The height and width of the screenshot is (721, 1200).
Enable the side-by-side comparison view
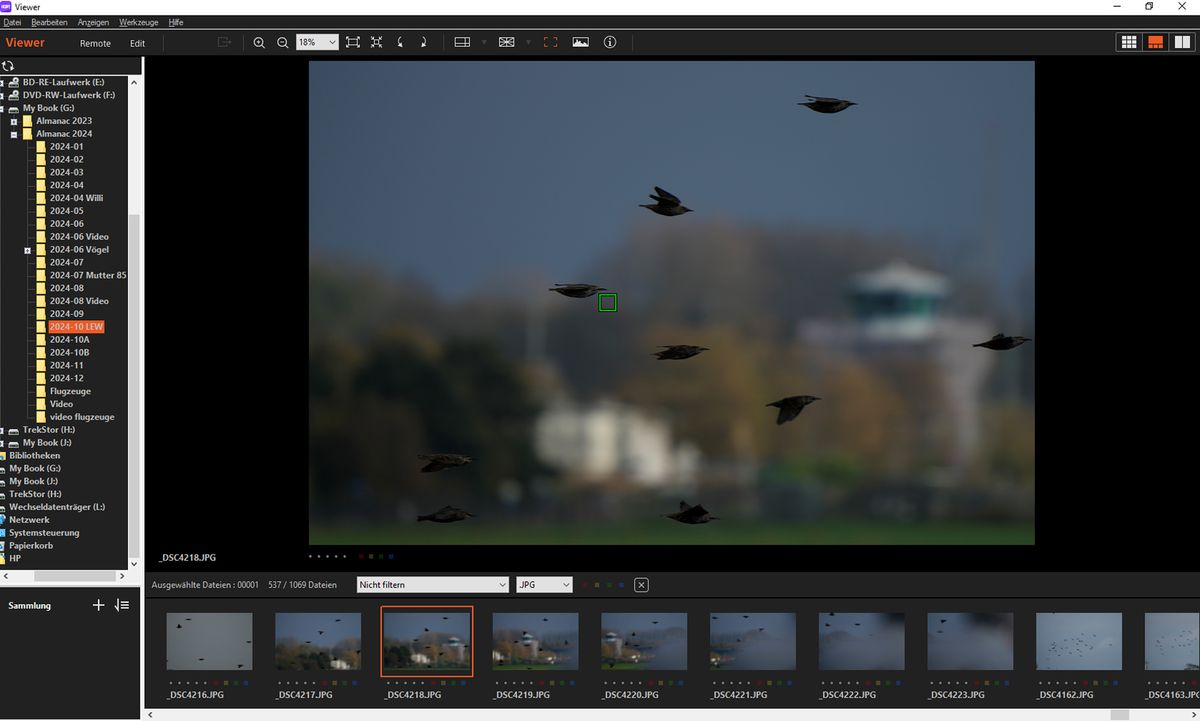point(1181,41)
